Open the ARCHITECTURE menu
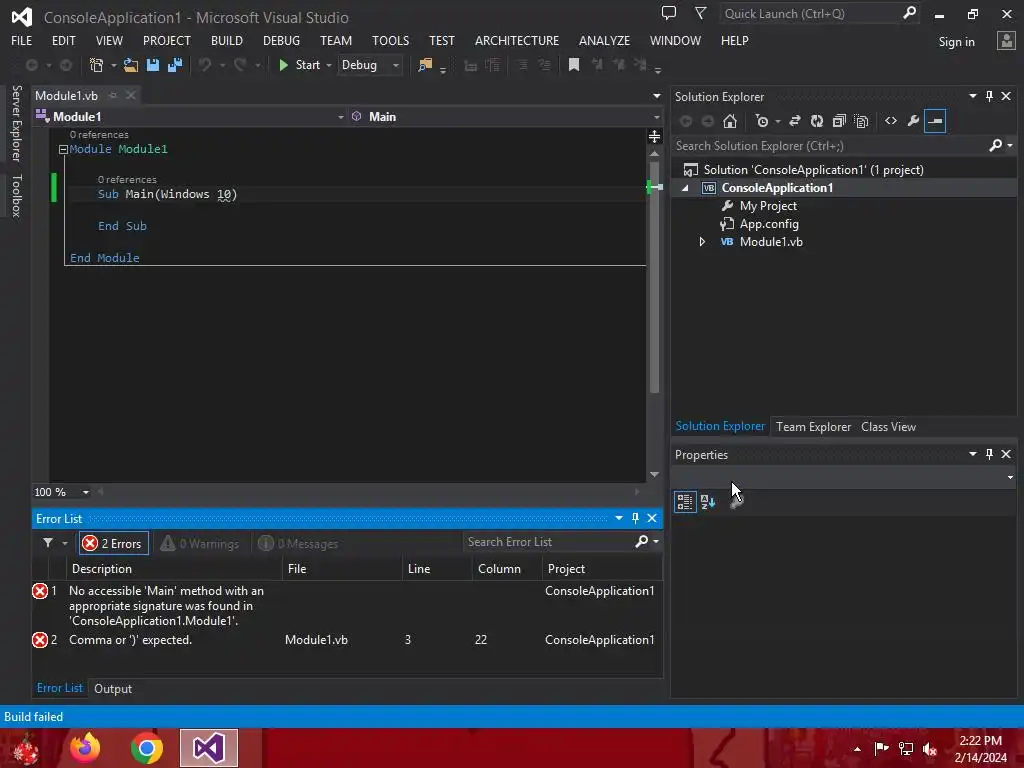This screenshot has height=768, width=1024. coord(517,40)
